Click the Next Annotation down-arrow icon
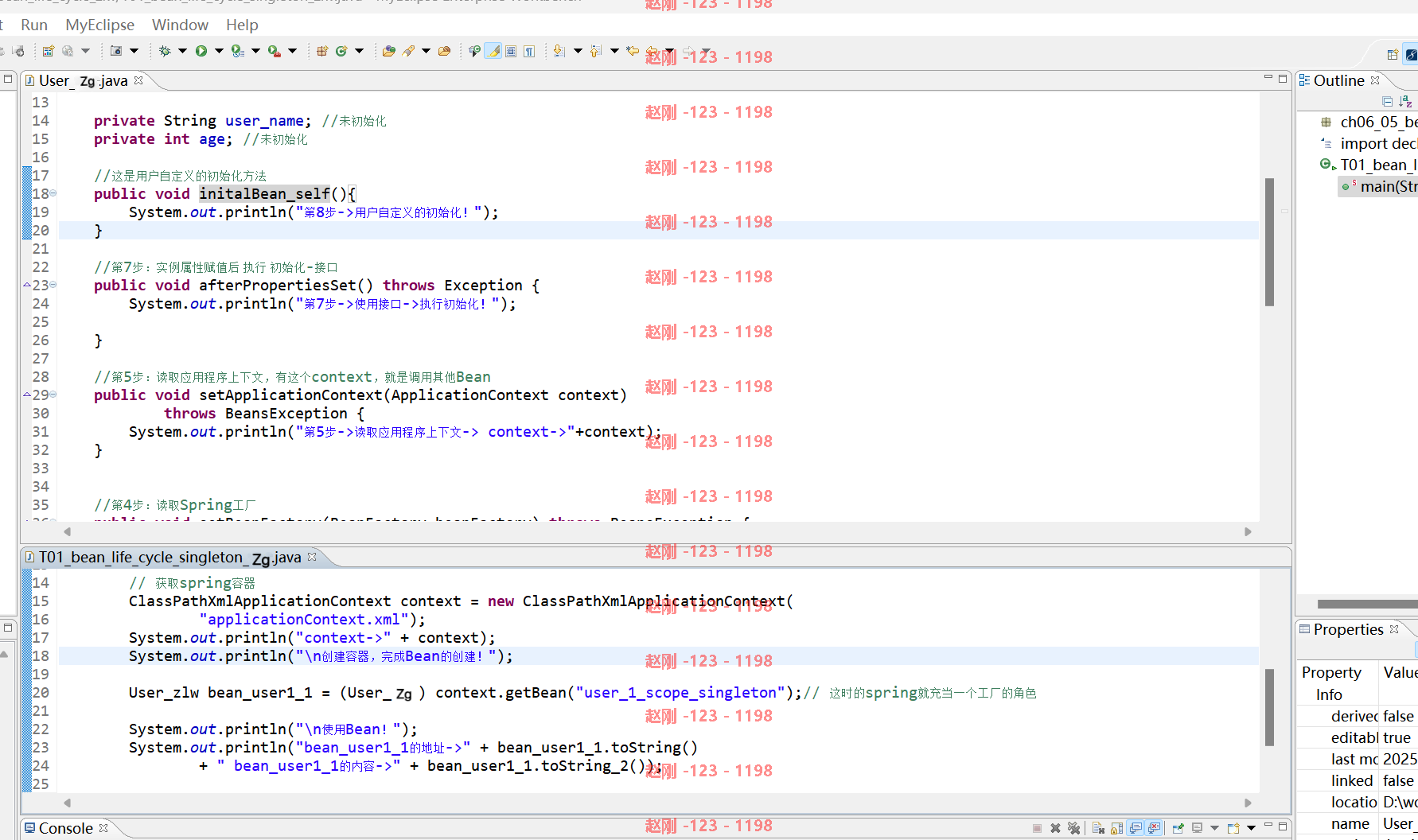1418x840 pixels. click(x=559, y=51)
